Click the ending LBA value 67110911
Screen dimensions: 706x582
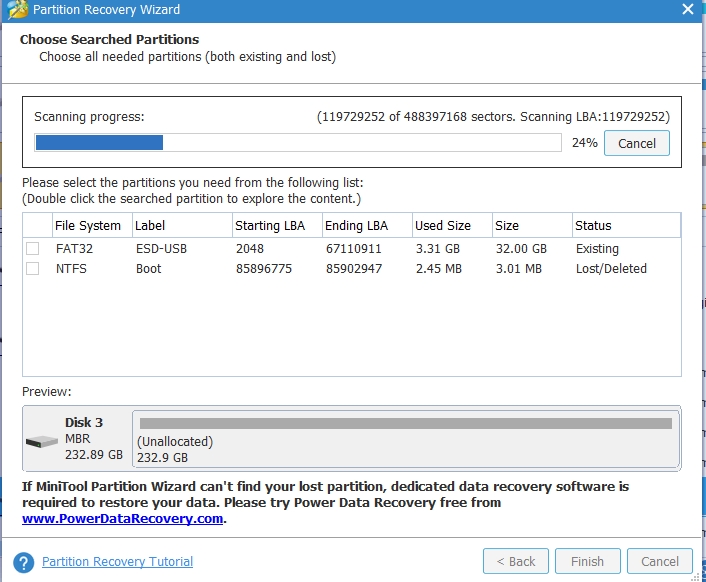tap(353, 248)
